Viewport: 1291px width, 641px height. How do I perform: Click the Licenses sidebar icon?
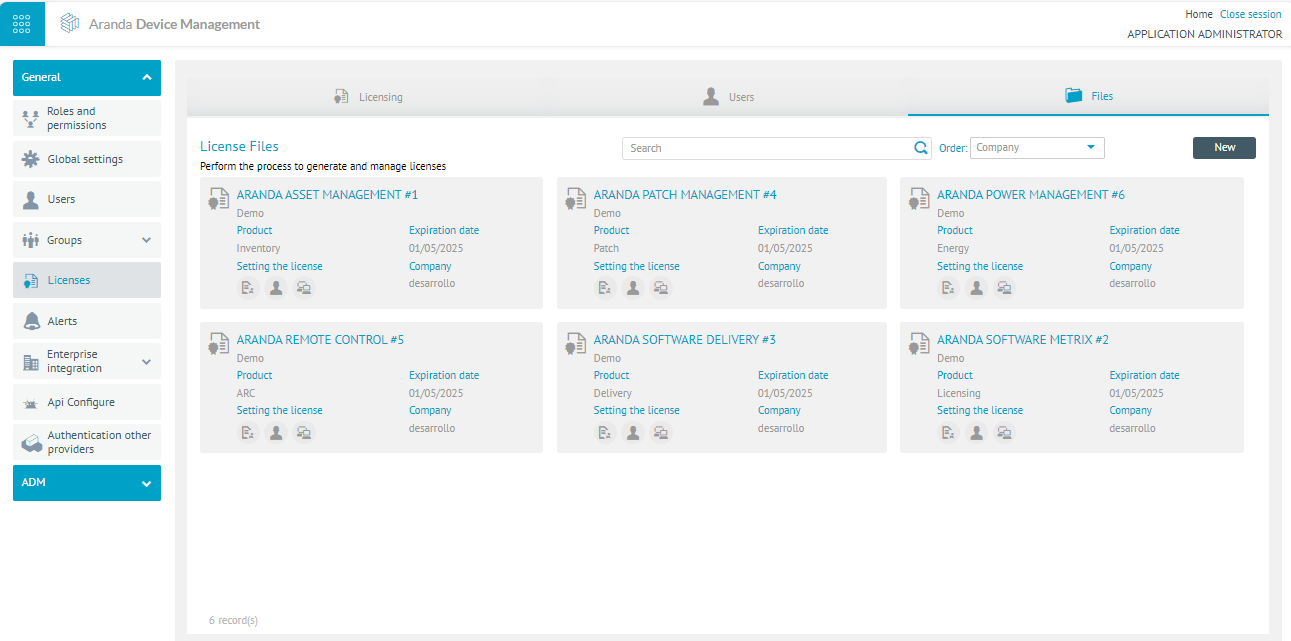(x=30, y=281)
